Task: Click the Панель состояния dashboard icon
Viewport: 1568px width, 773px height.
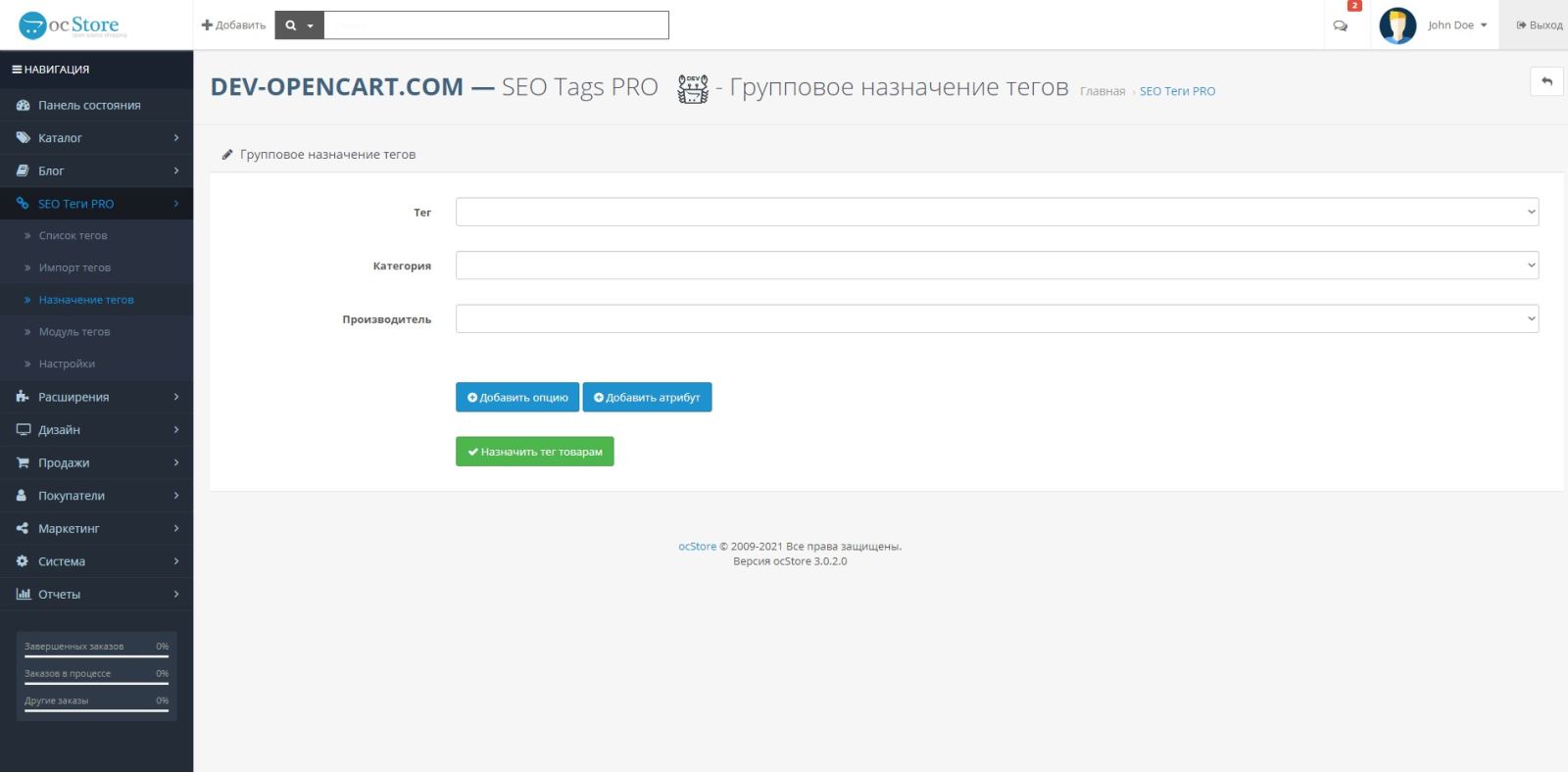Action: click(x=23, y=105)
